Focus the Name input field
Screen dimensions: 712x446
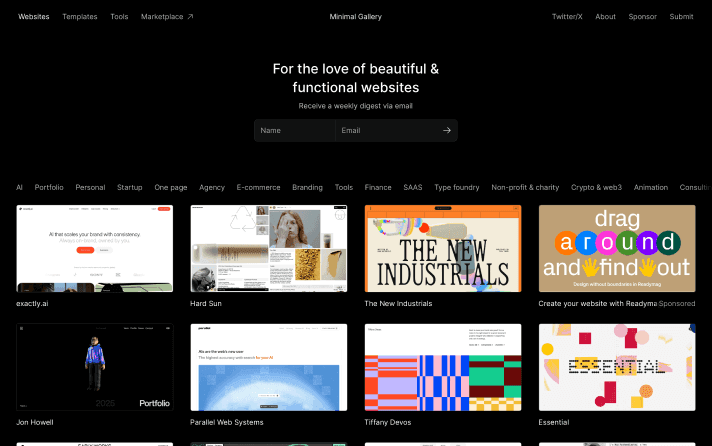click(x=295, y=130)
